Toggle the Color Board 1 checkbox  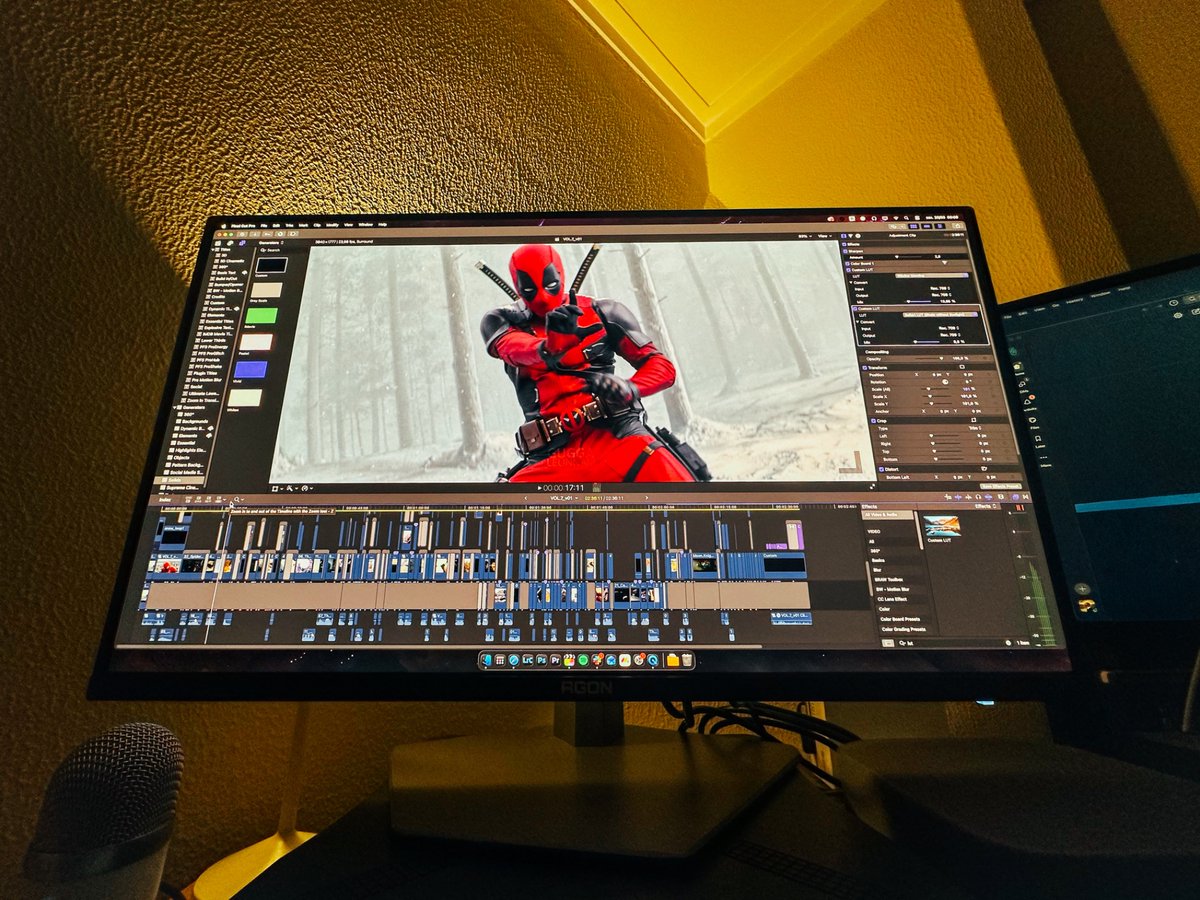847,263
